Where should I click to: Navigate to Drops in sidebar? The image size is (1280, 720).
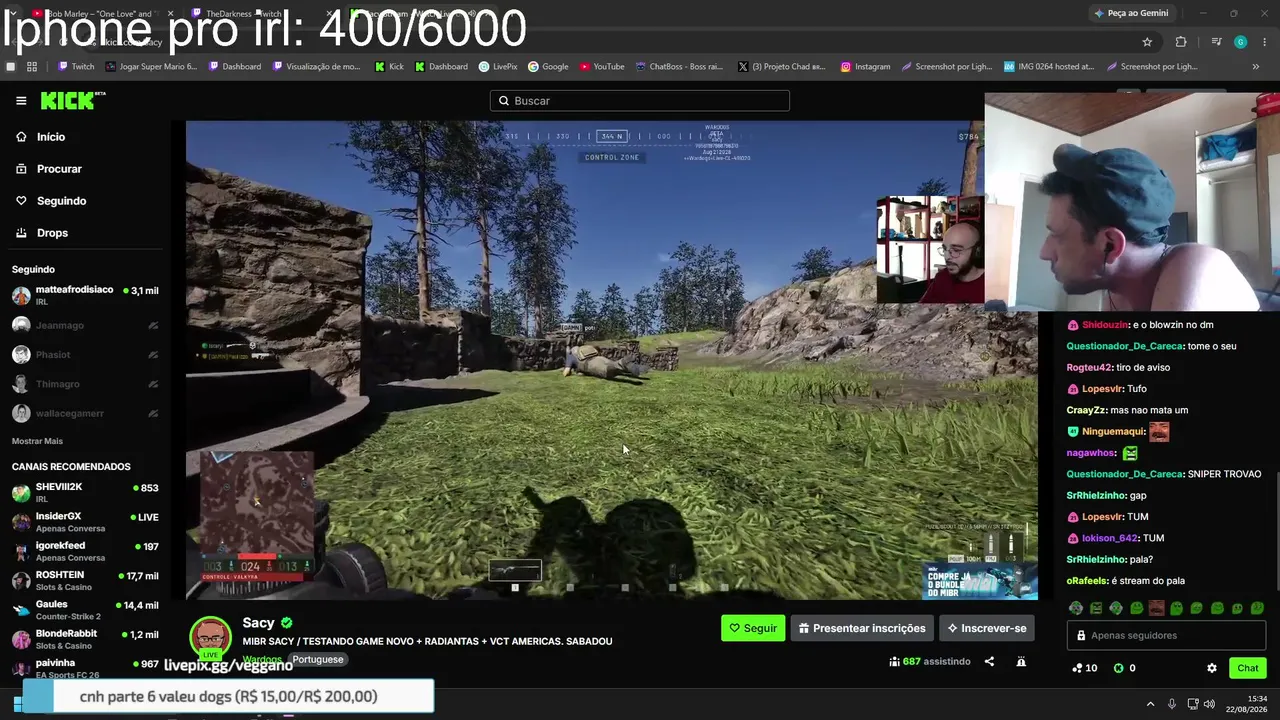[52, 233]
